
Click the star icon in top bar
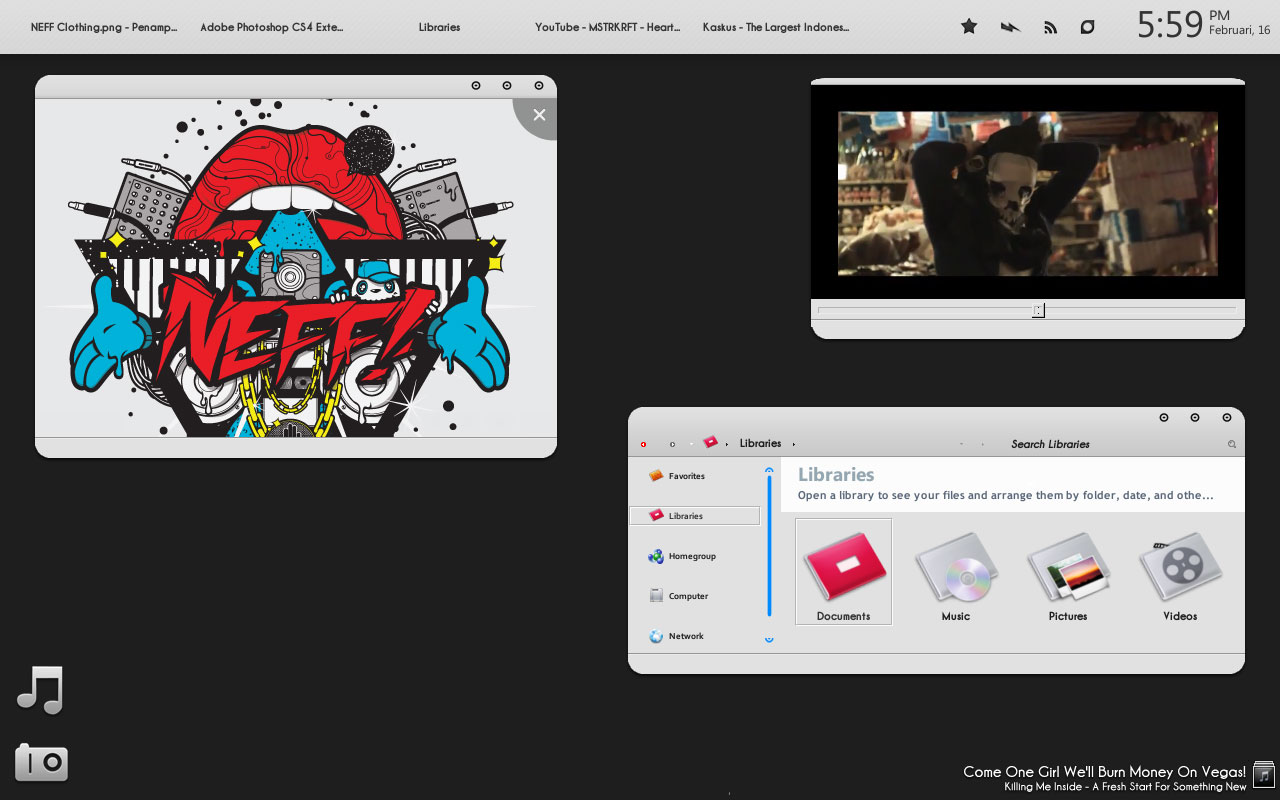click(x=969, y=27)
